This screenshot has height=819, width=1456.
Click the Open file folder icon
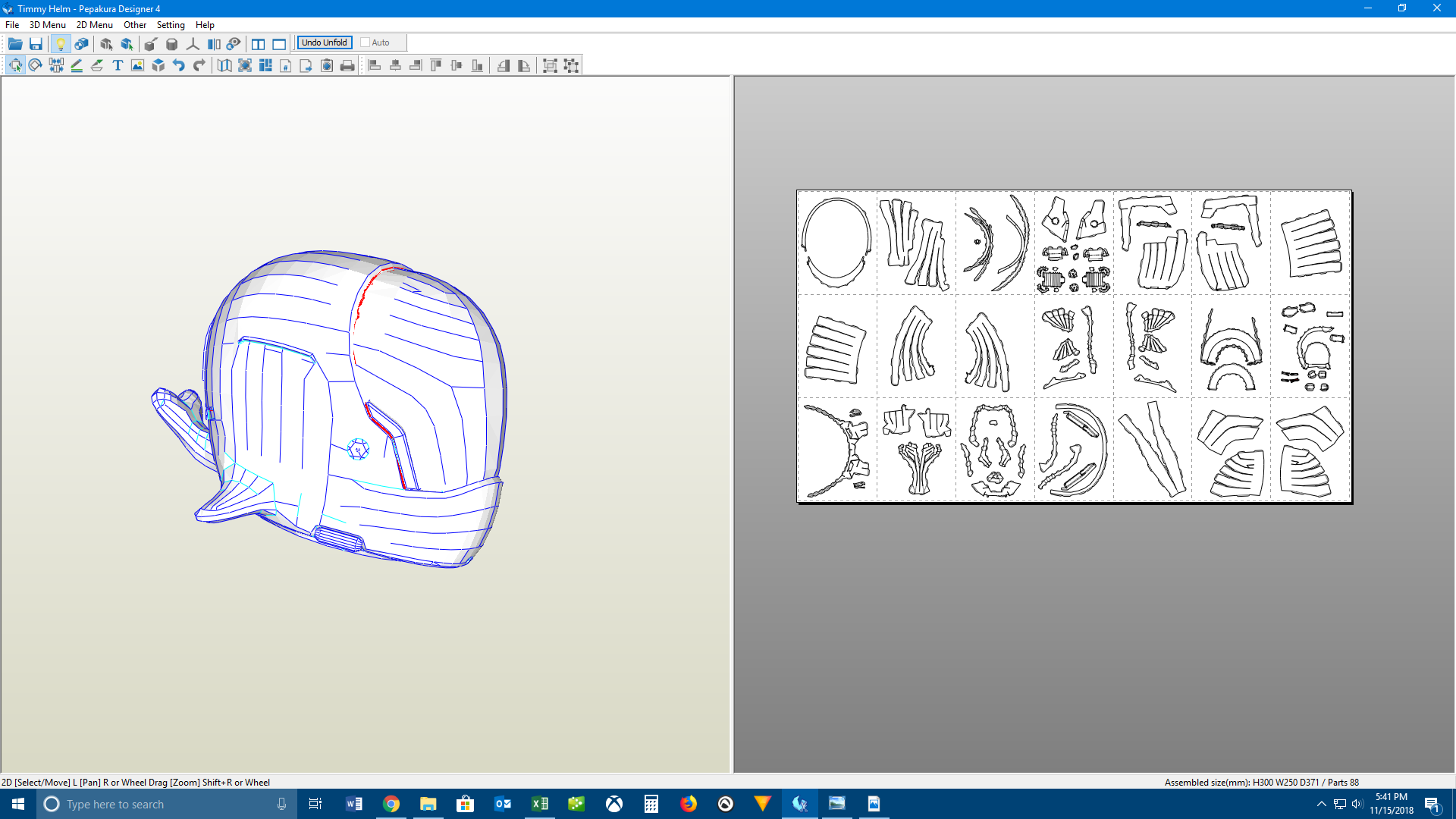pos(15,43)
